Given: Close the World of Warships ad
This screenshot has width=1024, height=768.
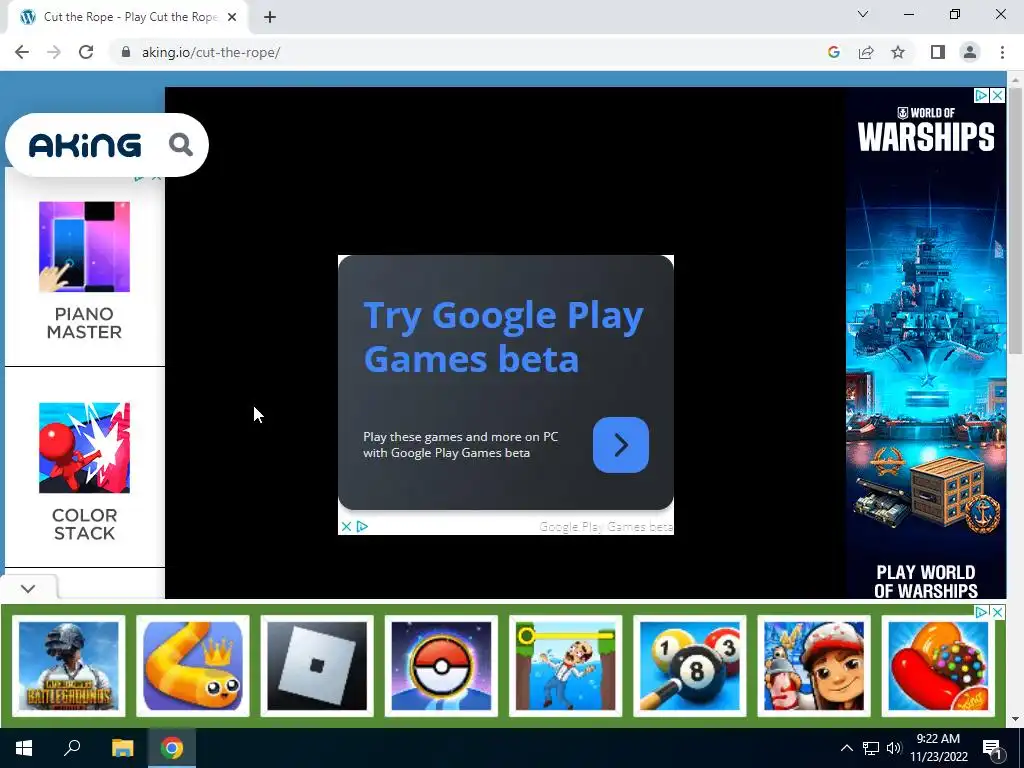Looking at the screenshot, I should coord(997,95).
